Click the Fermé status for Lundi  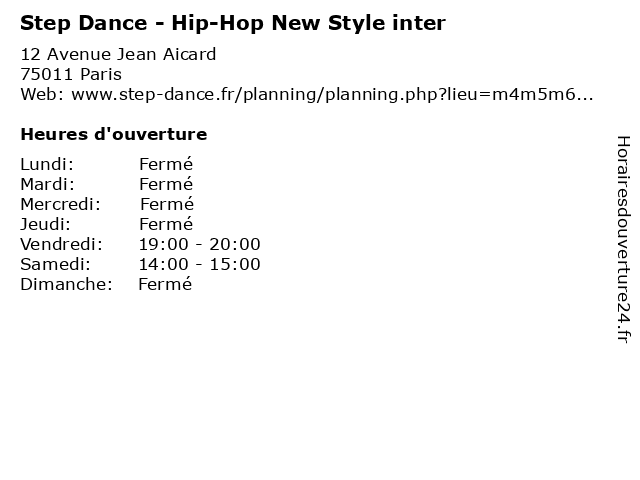click(x=166, y=164)
